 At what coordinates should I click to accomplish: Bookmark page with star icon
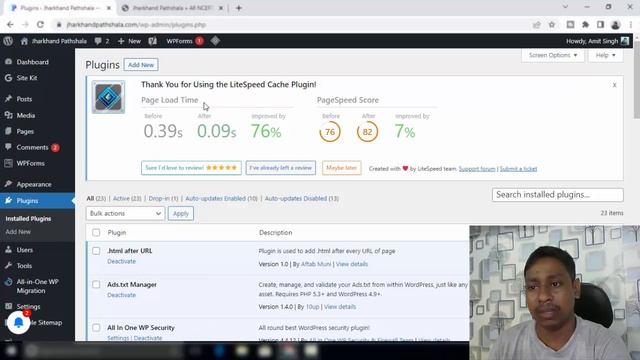(x=552, y=24)
